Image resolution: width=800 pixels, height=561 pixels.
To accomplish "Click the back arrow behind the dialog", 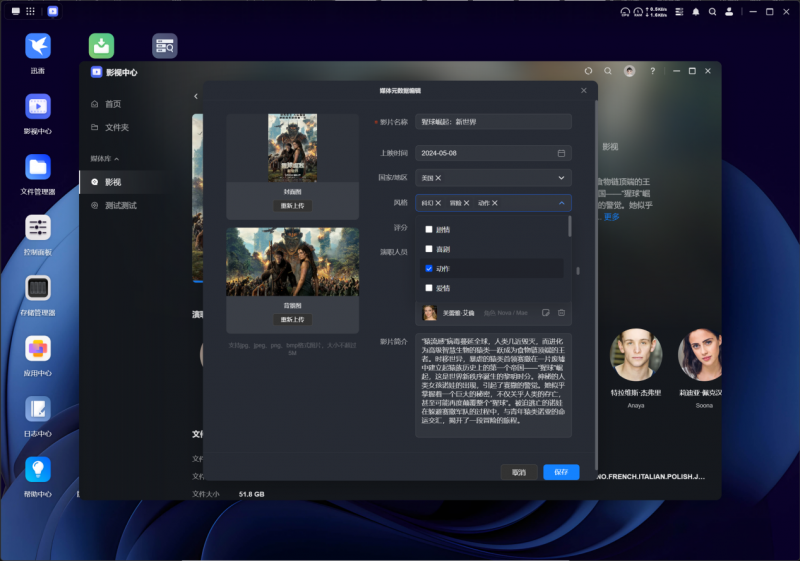I will (x=196, y=96).
